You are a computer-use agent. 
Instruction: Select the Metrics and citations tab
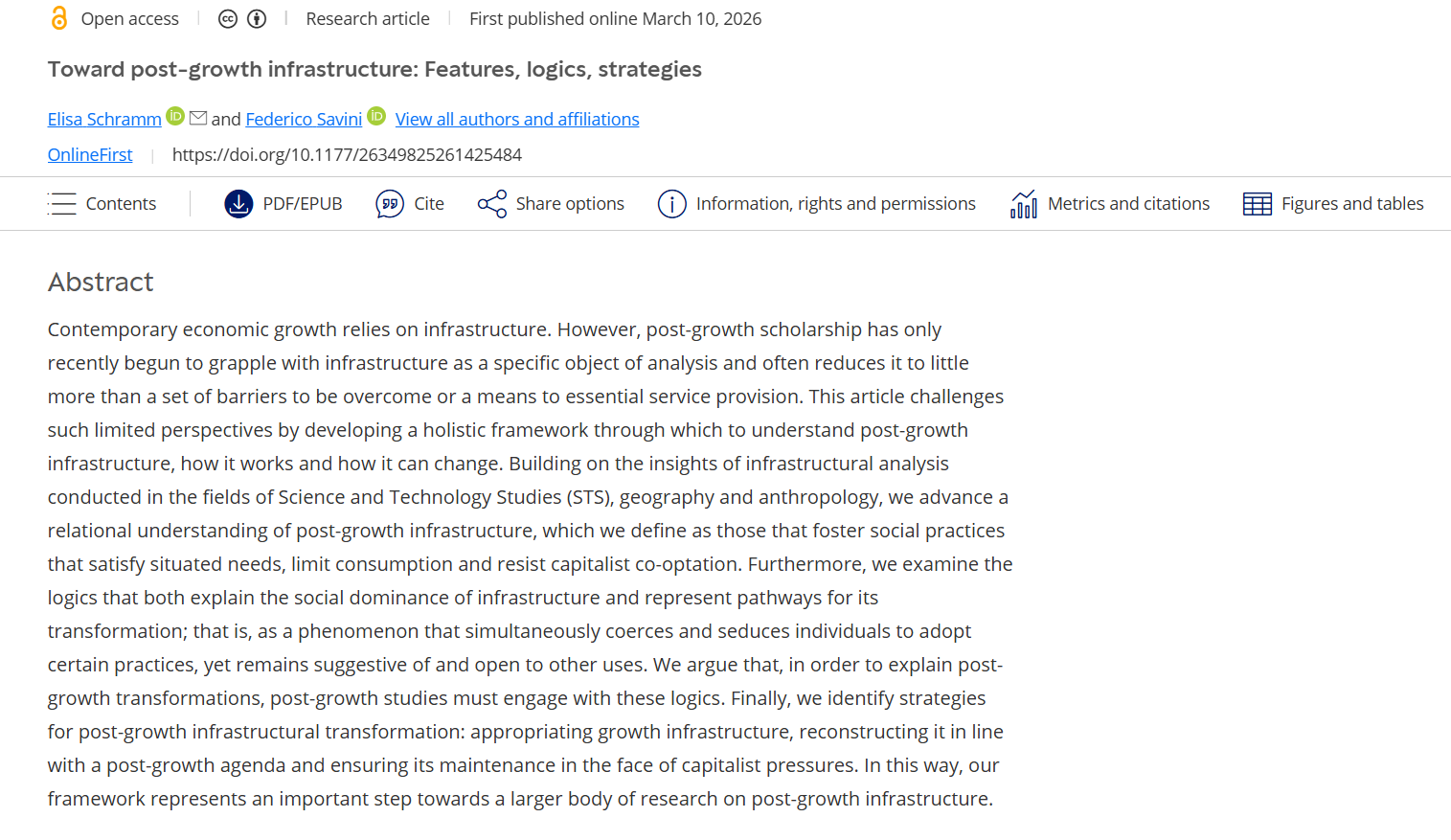tap(1109, 203)
